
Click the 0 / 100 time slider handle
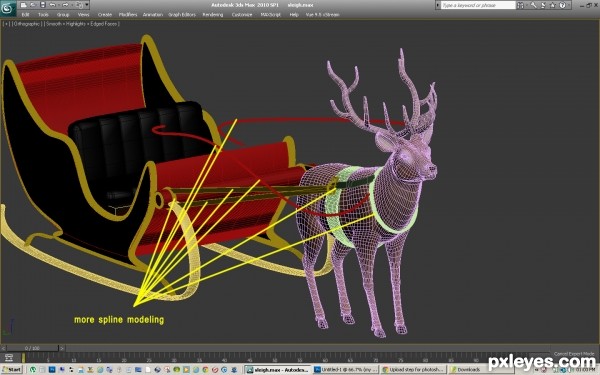[x=33, y=348]
